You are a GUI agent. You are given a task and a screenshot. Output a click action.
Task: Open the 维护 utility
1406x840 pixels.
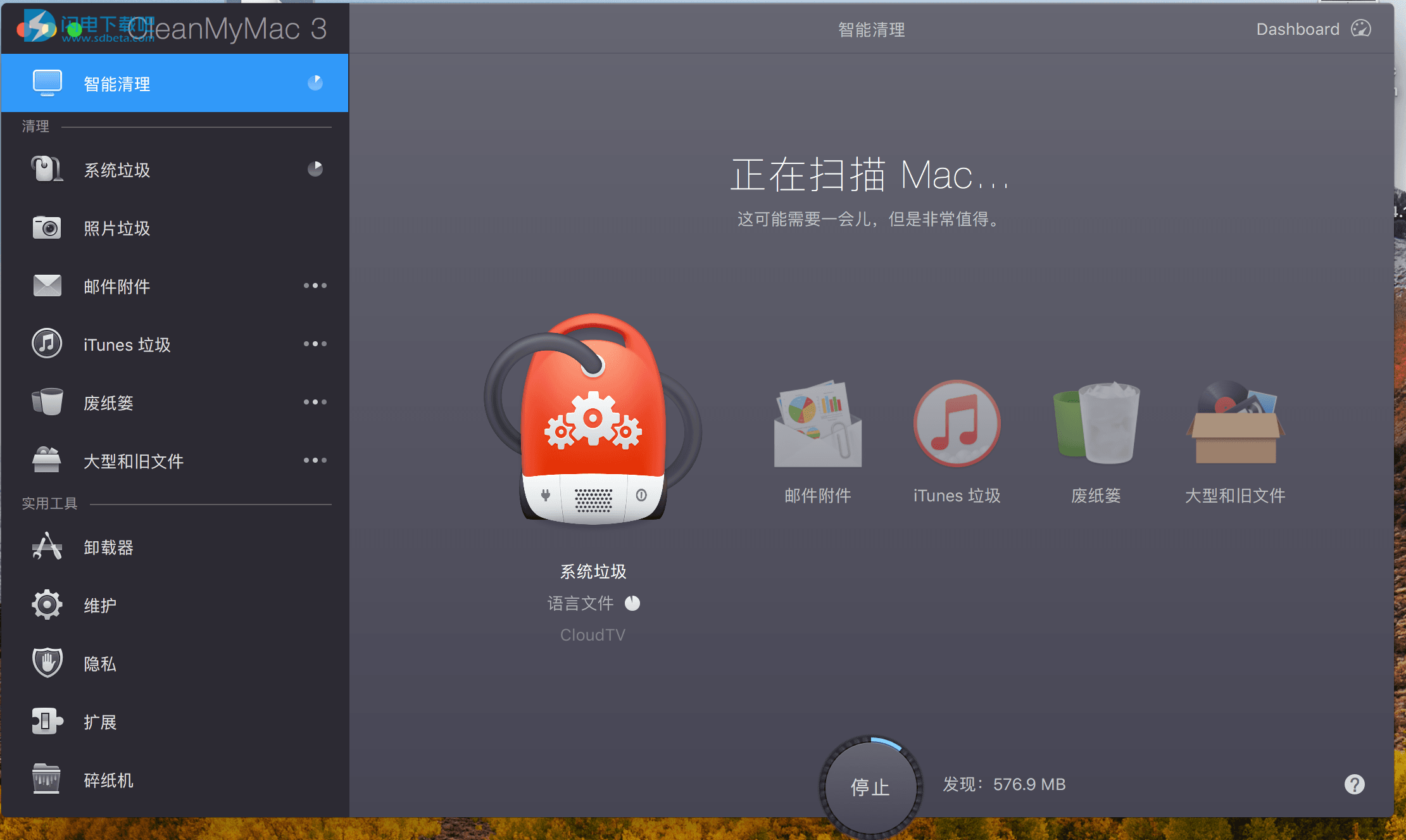[x=175, y=605]
